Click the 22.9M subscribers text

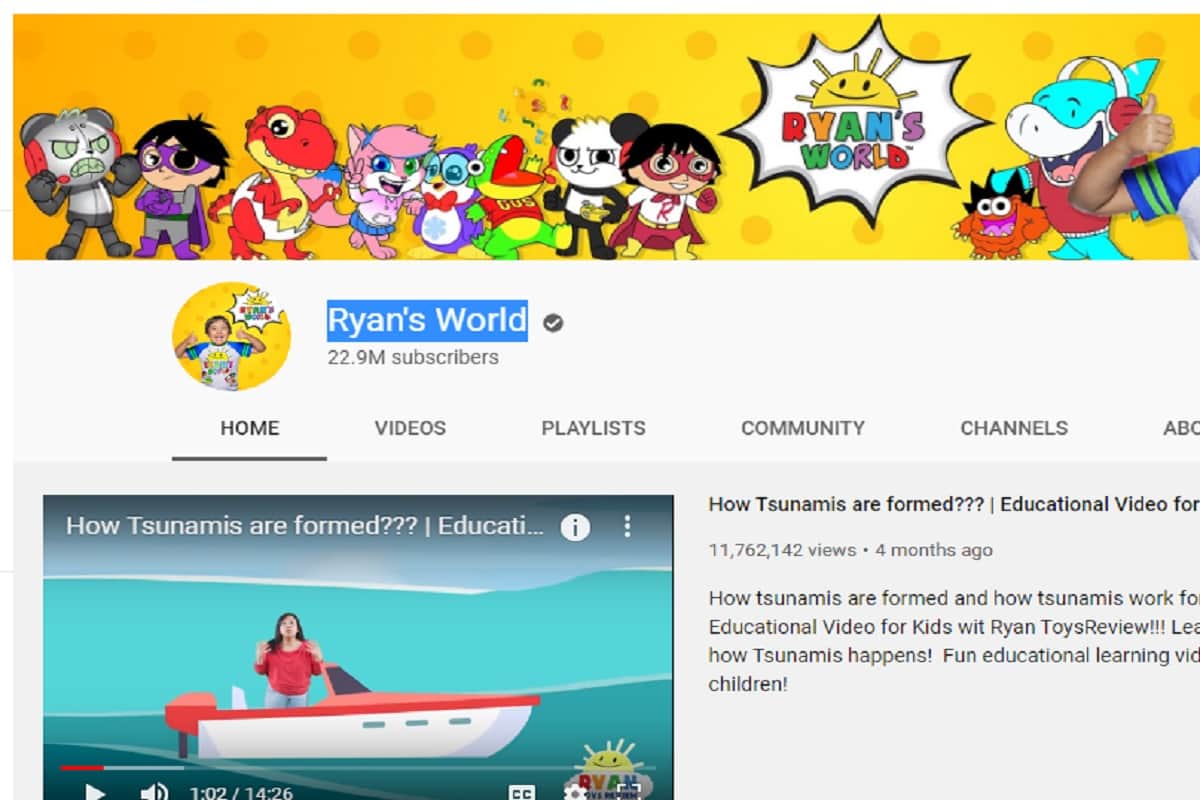(x=413, y=357)
